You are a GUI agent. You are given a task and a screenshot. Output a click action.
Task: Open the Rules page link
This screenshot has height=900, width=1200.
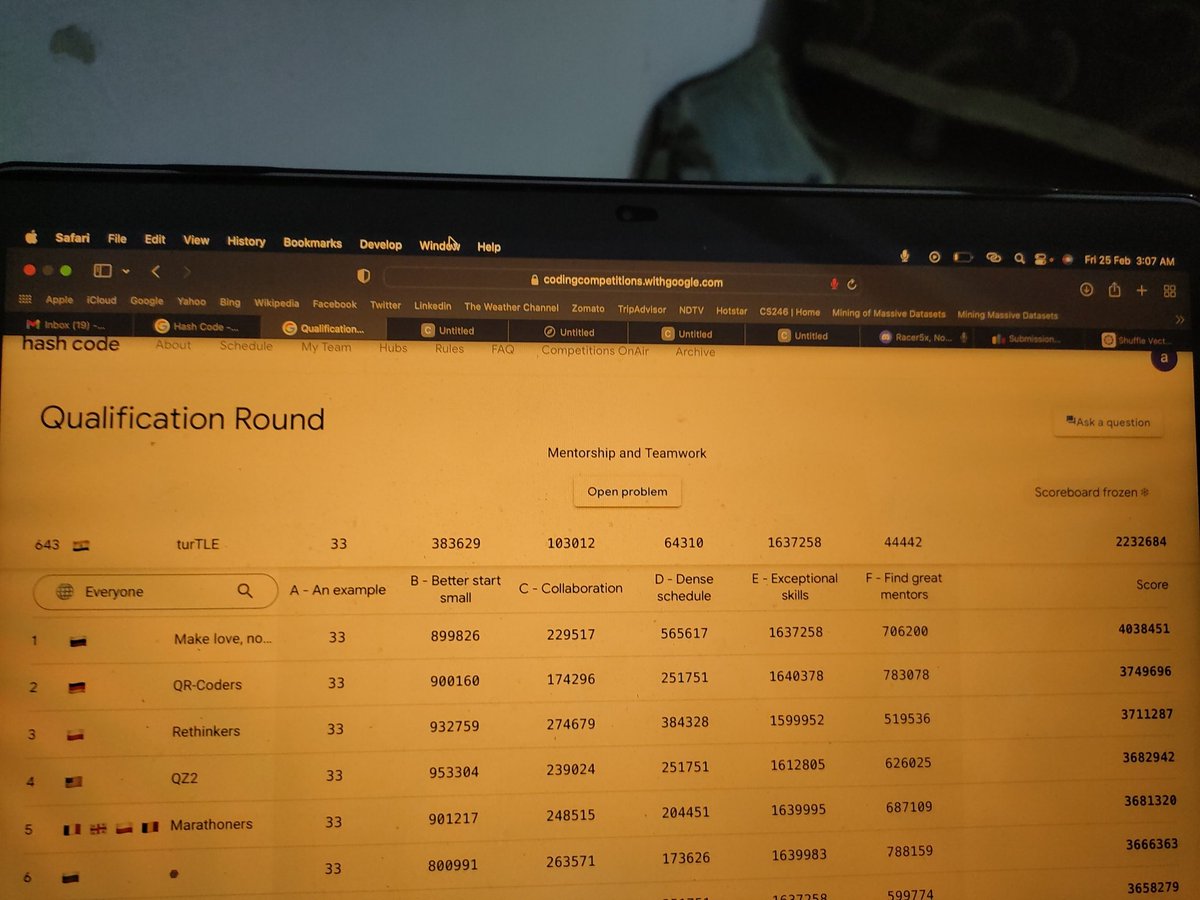click(449, 349)
